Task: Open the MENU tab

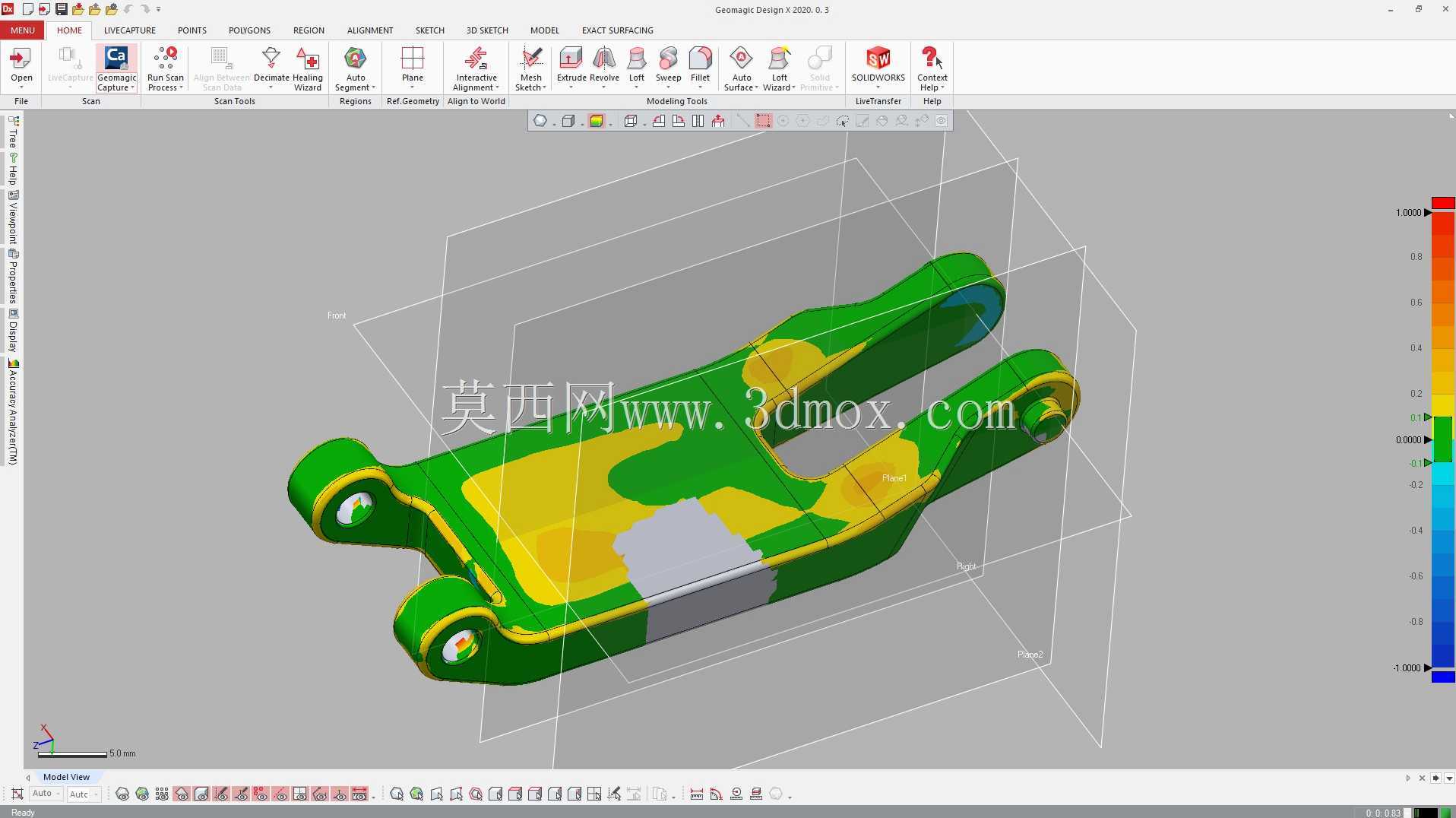Action: tap(22, 30)
